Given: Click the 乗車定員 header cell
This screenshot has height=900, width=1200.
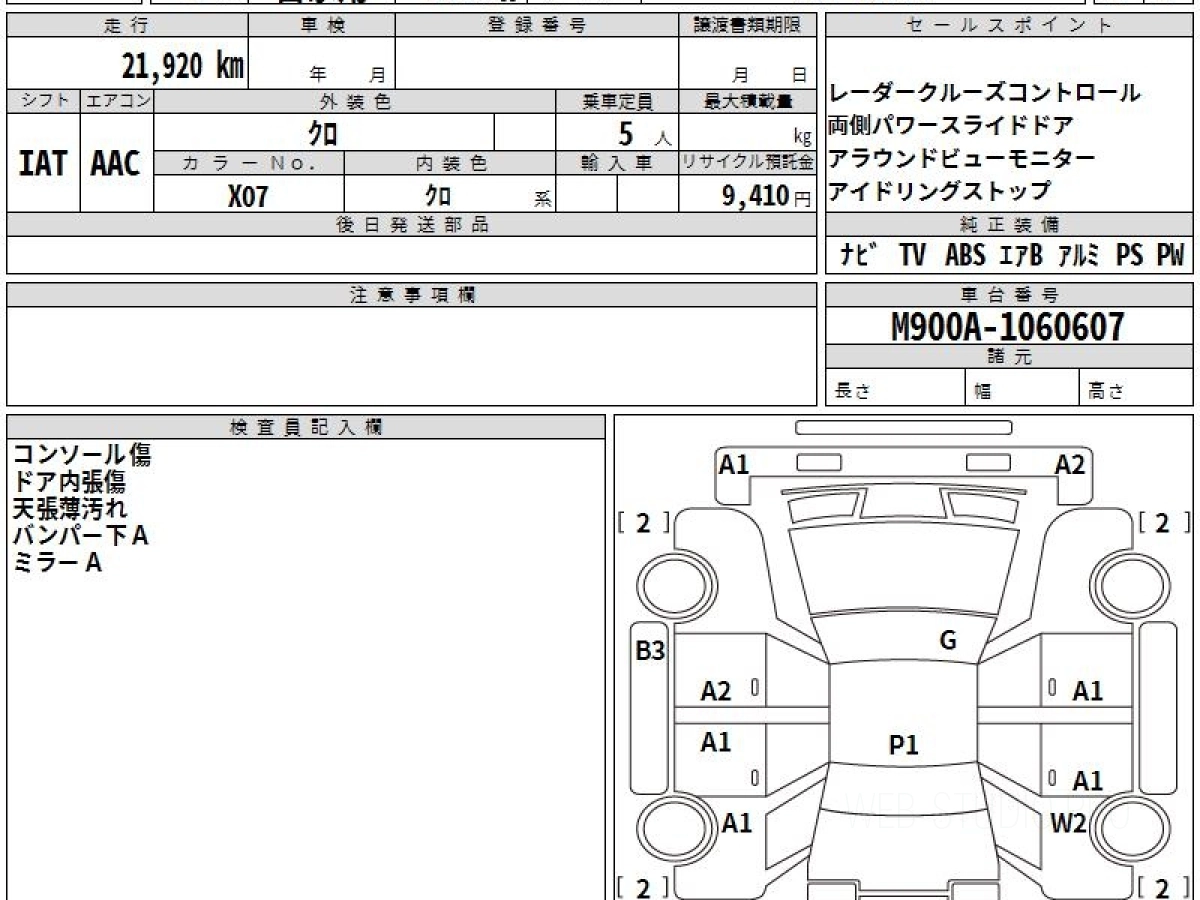Looking at the screenshot, I should (x=617, y=101).
